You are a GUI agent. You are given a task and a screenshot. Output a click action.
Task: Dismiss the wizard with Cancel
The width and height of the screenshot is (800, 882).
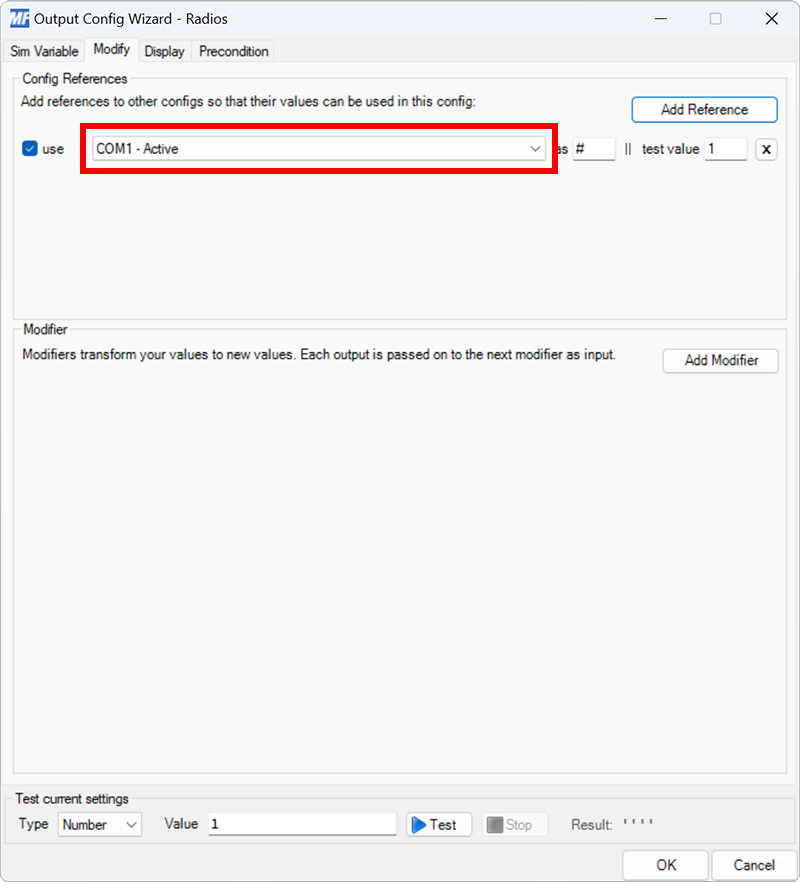click(754, 865)
